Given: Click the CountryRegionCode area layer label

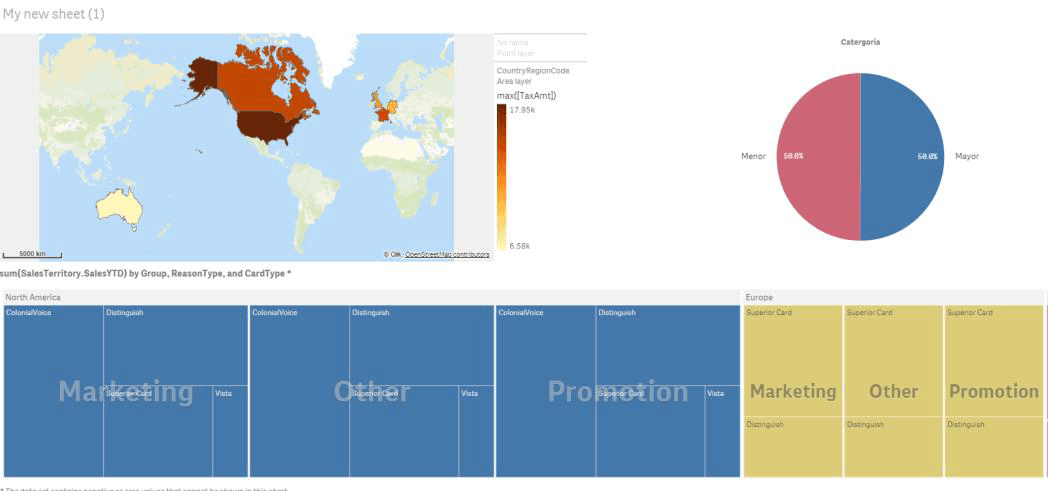Looking at the screenshot, I should tap(533, 70).
